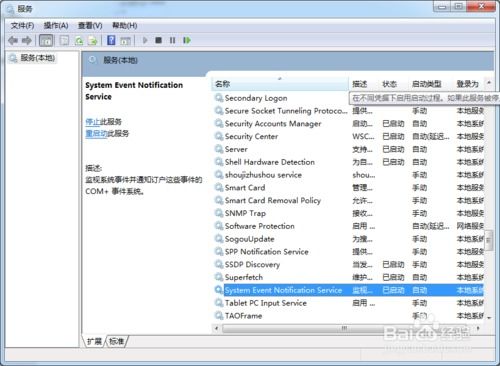Click the list's vertical scrollbar up arrow
The width and height of the screenshot is (500, 366).
489,82
